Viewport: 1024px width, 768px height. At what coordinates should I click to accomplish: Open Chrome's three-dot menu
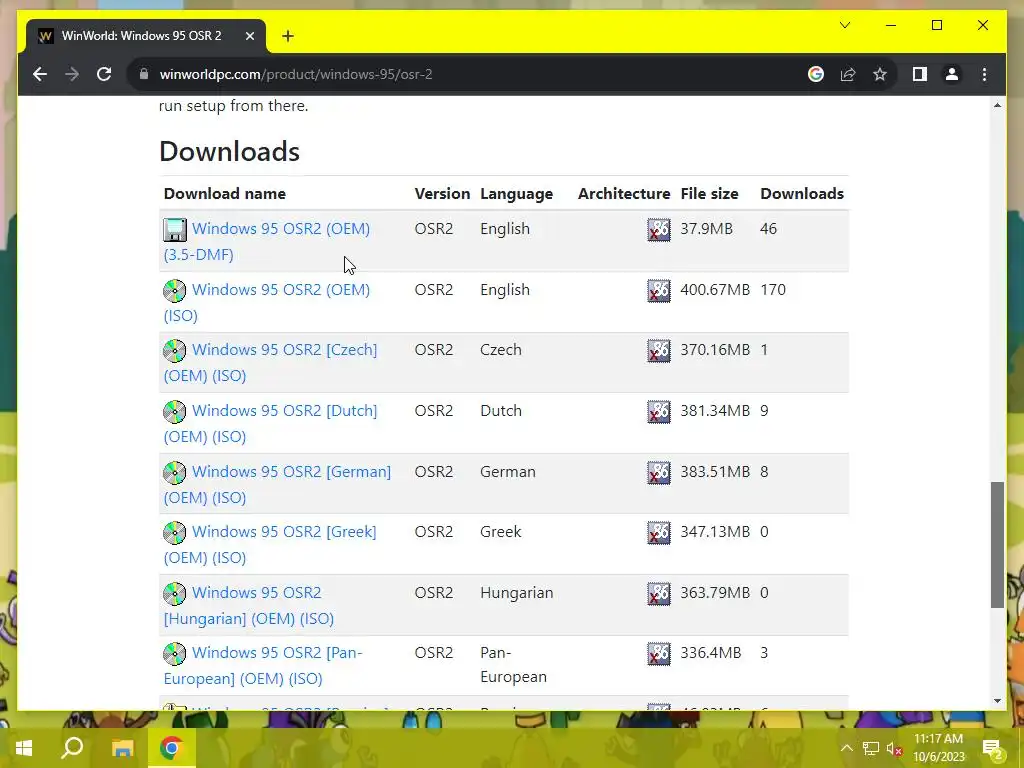click(x=984, y=74)
